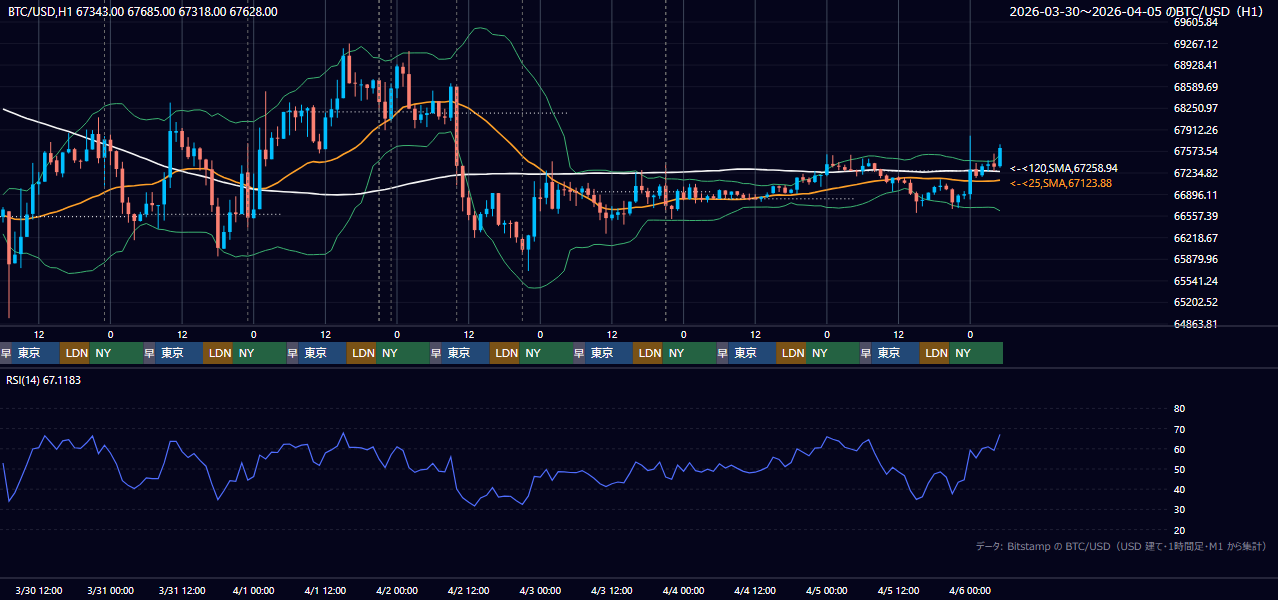Screen dimensions: 1278x600
Task: Click price axis label 67912.26
Action: click(1196, 130)
